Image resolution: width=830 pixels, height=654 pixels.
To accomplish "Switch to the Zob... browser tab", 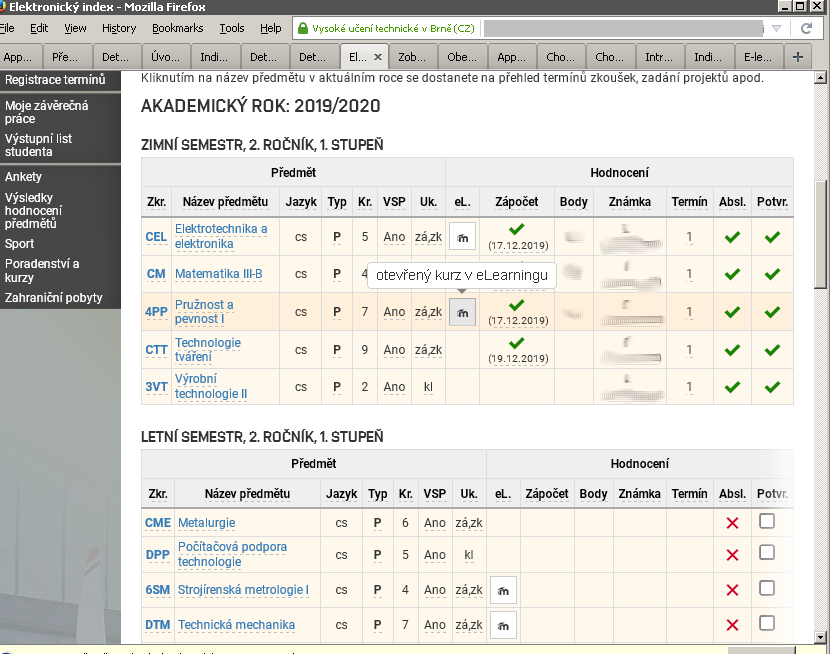I will (x=413, y=57).
